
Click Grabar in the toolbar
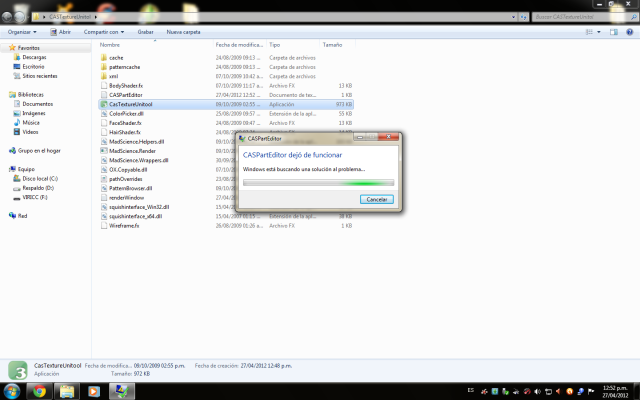(x=145, y=32)
